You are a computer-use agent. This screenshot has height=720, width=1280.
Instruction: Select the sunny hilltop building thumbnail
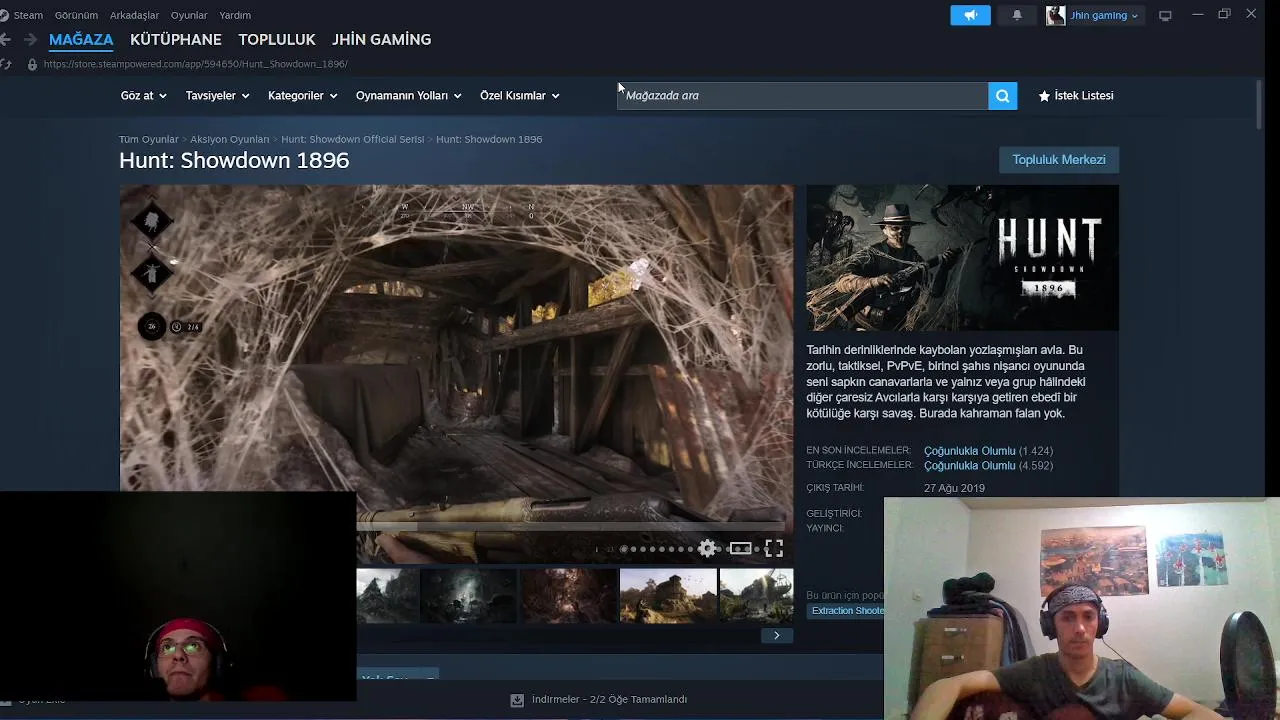click(668, 596)
